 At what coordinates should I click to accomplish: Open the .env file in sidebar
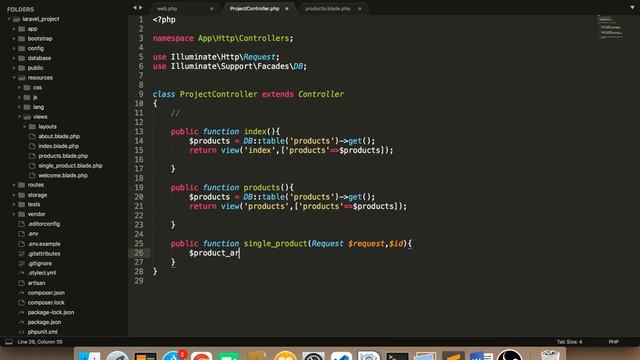(x=33, y=234)
